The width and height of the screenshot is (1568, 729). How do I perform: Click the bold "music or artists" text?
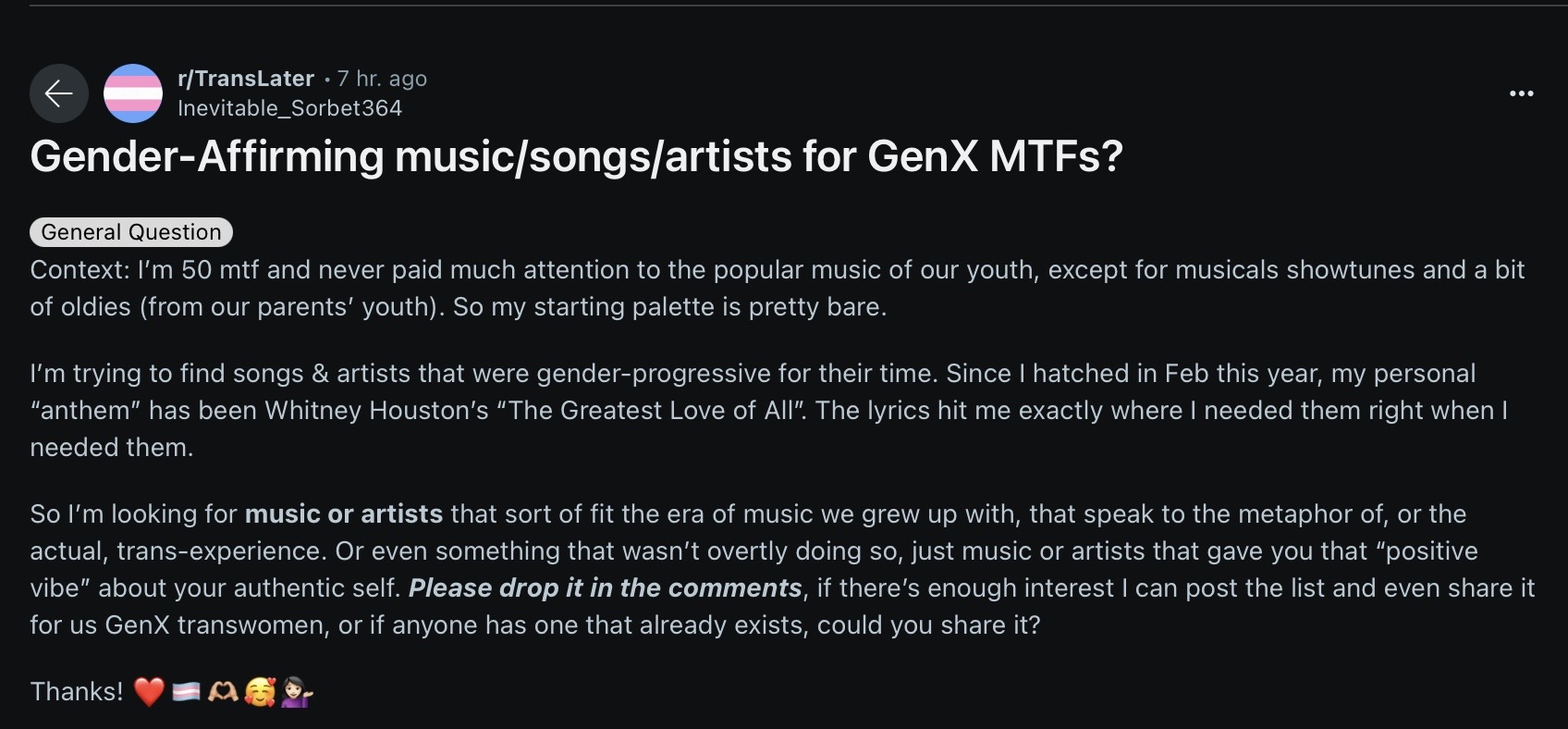(x=343, y=514)
